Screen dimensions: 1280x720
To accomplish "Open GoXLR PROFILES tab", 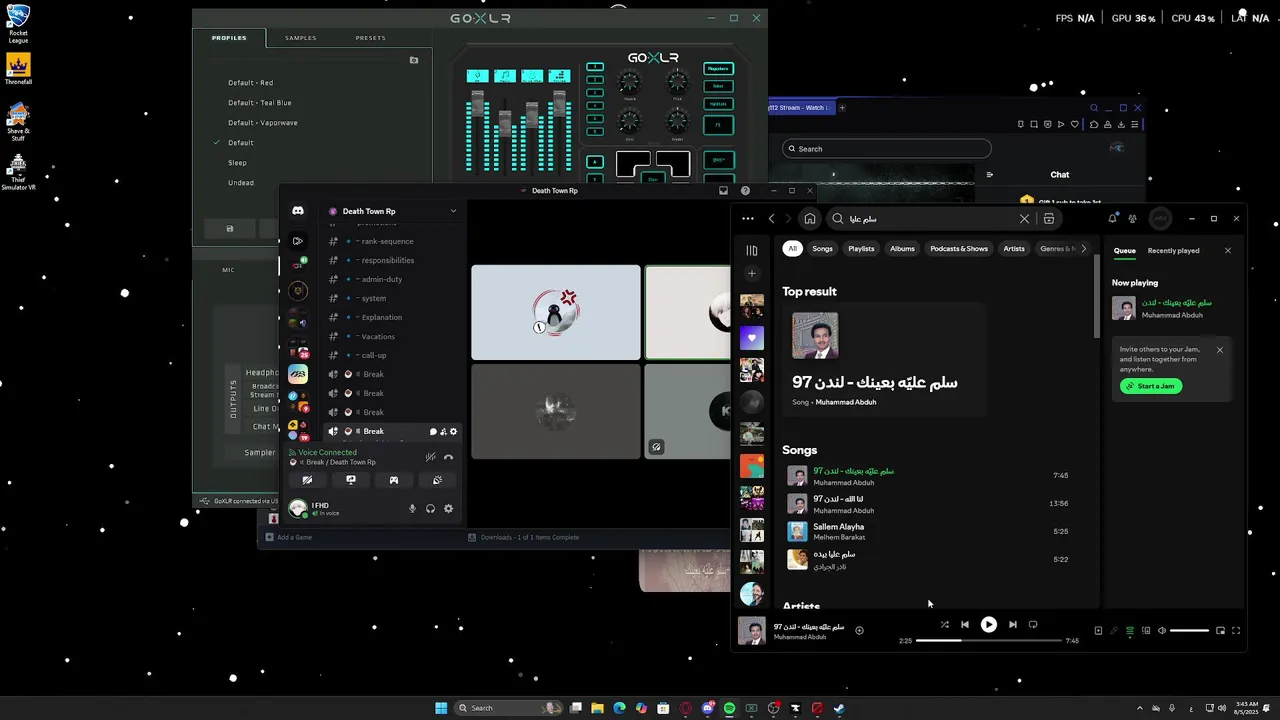I will [x=229, y=38].
